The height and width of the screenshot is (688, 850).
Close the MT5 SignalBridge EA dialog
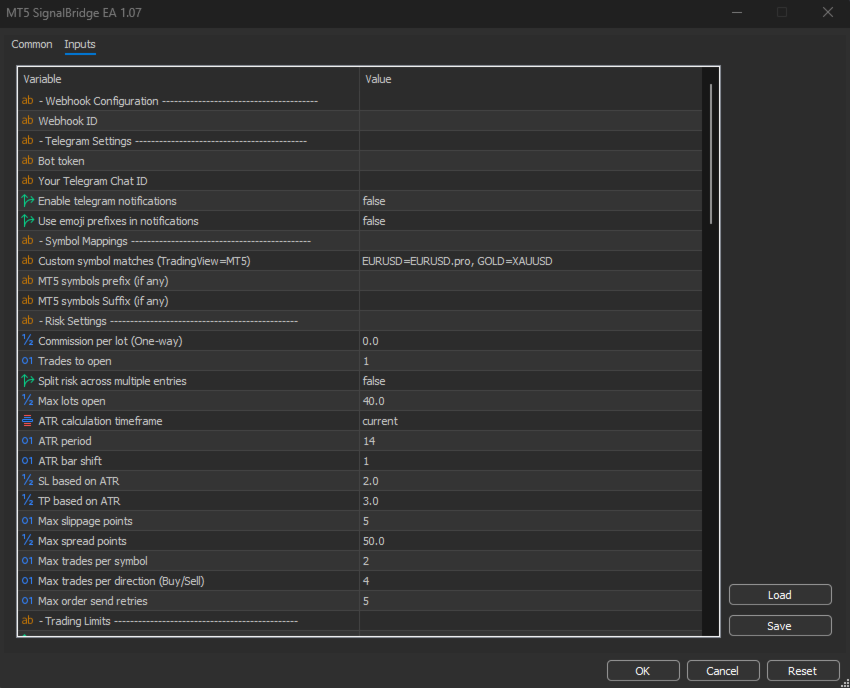pos(828,12)
